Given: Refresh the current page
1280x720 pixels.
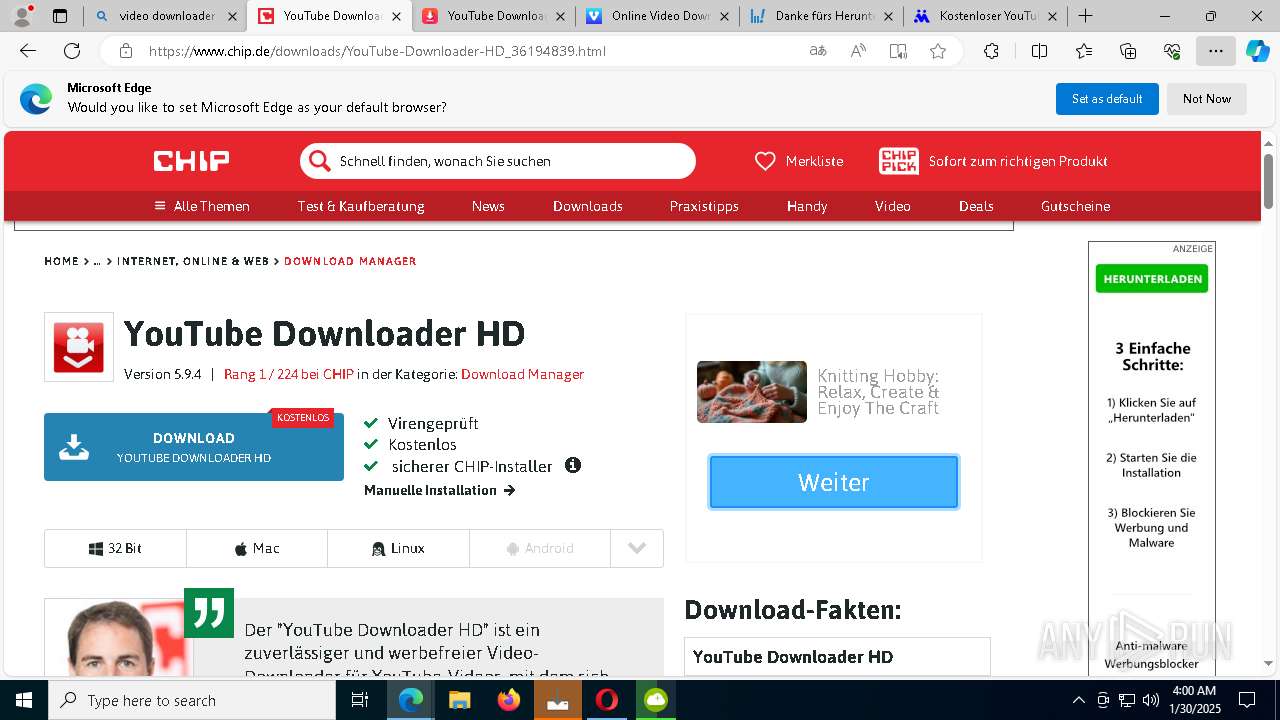Looking at the screenshot, I should [72, 51].
